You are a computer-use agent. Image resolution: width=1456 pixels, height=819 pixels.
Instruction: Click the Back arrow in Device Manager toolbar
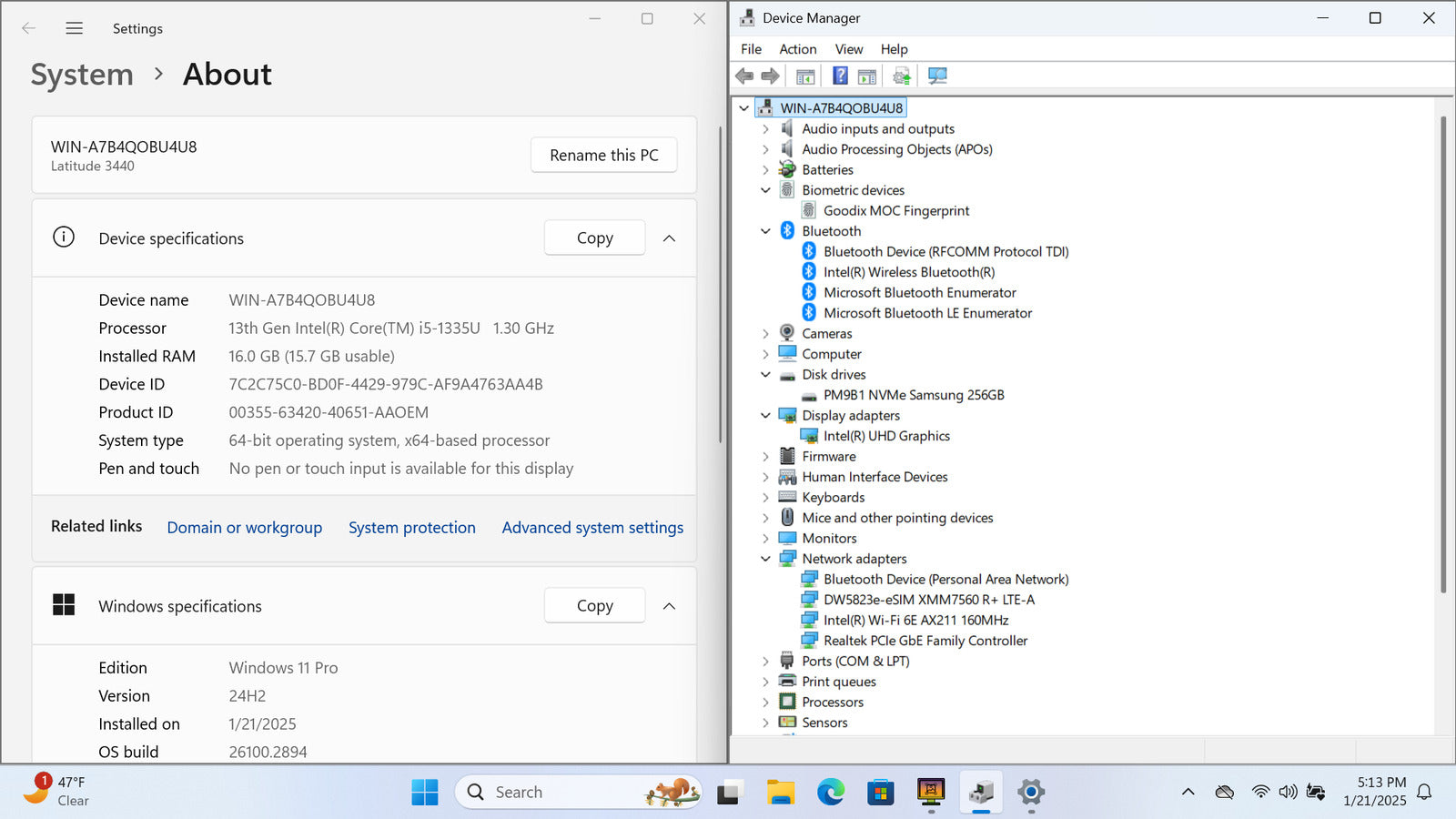click(744, 76)
